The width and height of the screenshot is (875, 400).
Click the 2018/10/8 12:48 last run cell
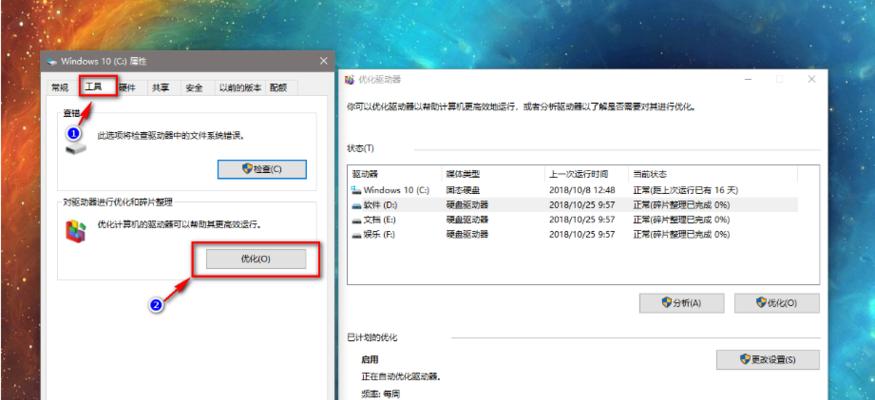pyautogui.click(x=582, y=190)
